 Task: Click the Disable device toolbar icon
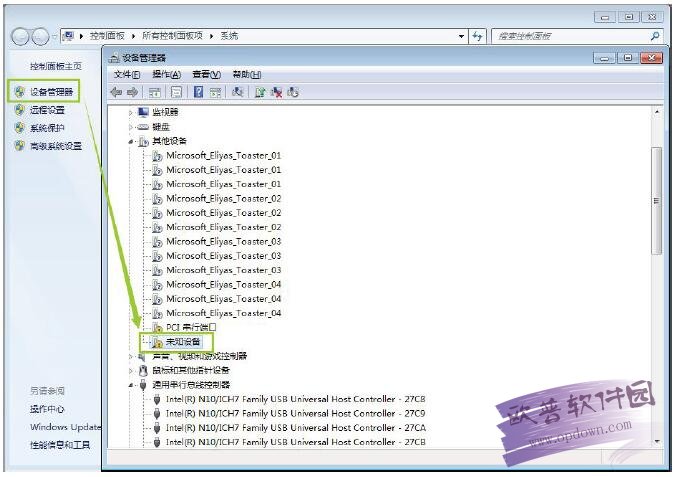click(x=293, y=92)
